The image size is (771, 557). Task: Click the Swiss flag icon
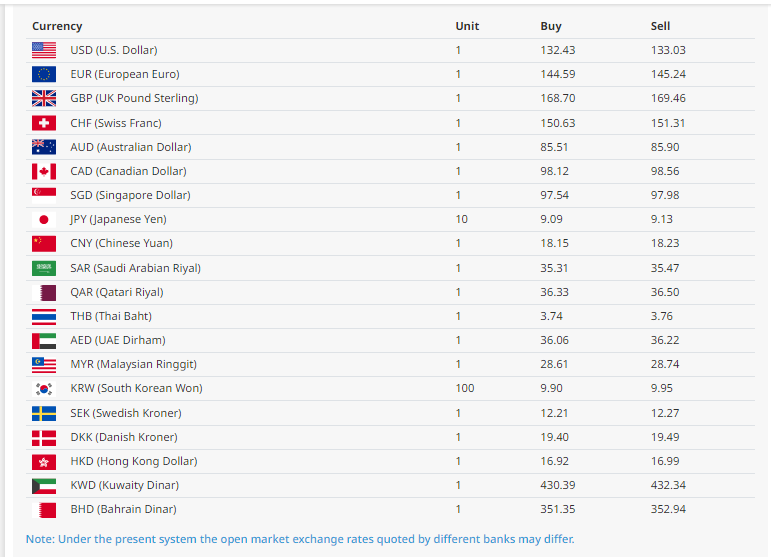(44, 123)
